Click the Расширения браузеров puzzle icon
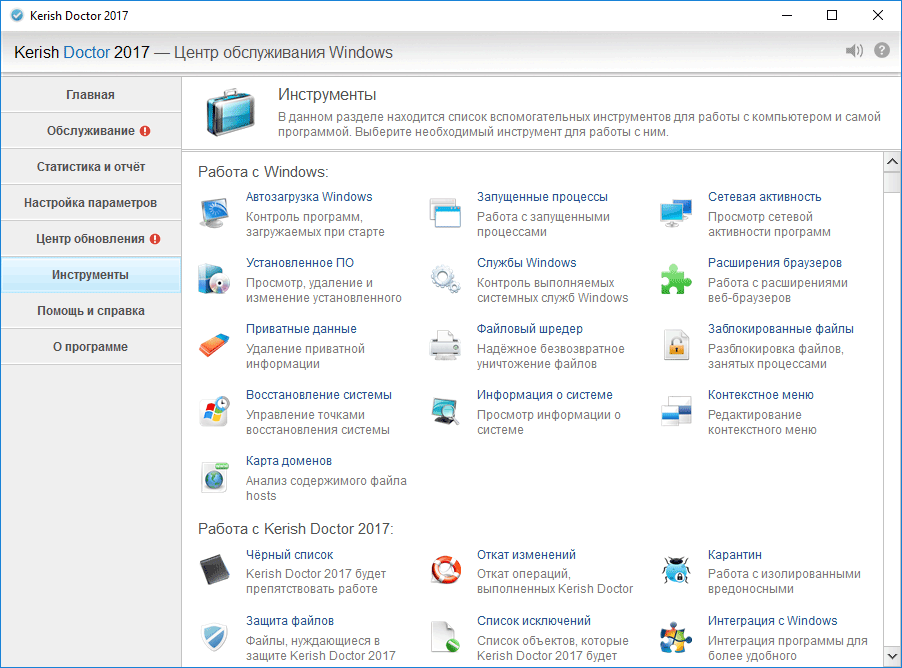Viewport: 902px width, 668px height. click(677, 279)
